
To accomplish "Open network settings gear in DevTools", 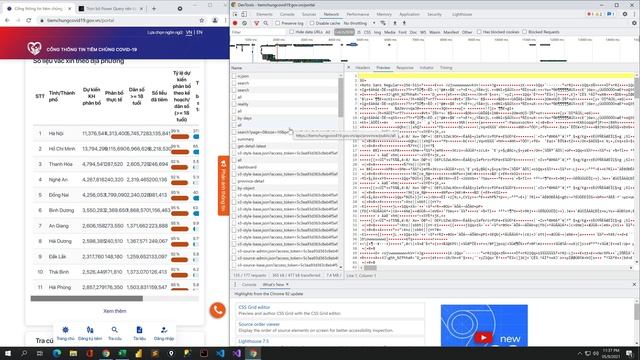I will tap(634, 23).
